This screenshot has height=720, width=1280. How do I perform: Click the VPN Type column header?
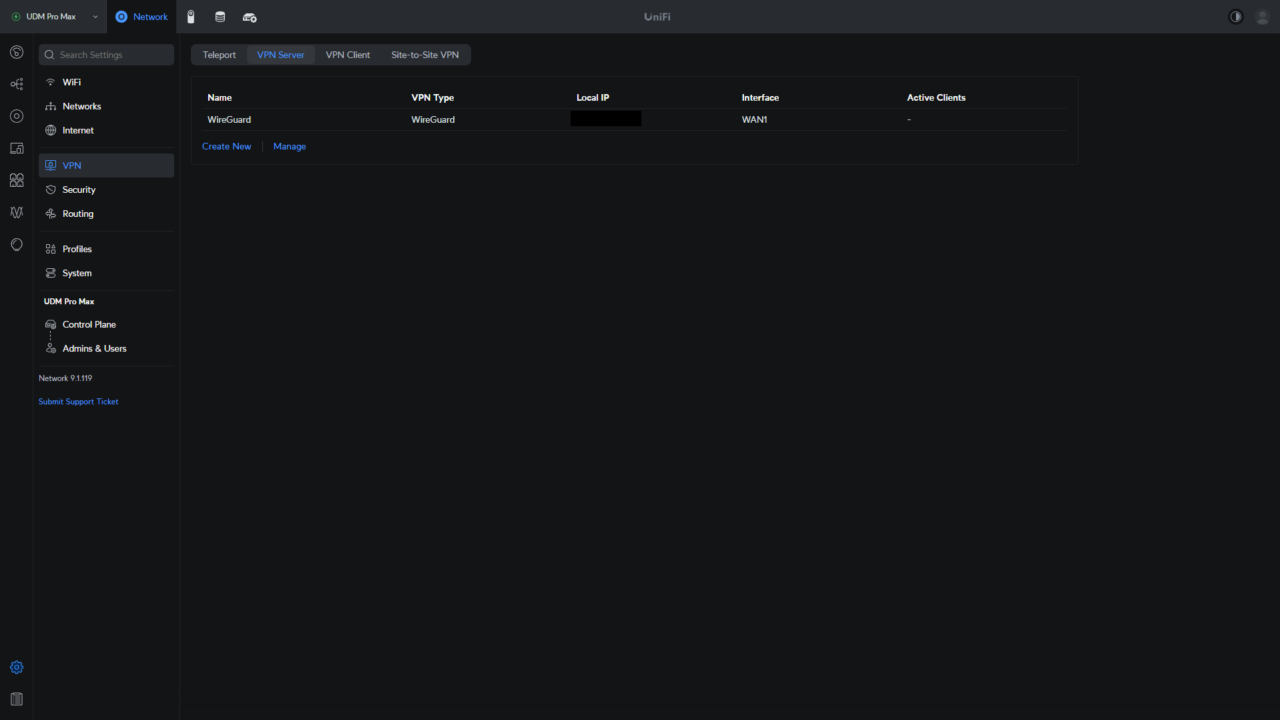(433, 97)
